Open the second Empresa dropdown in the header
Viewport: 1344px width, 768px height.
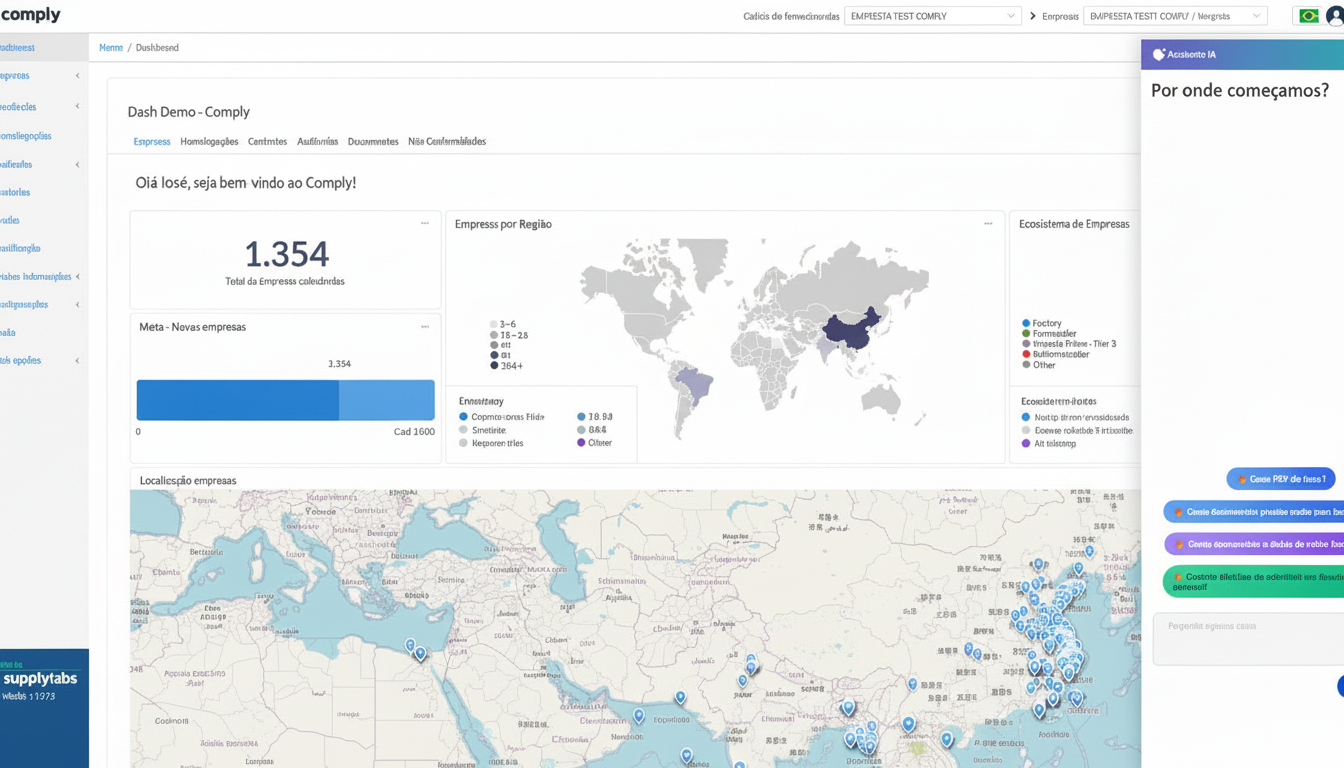1174,16
